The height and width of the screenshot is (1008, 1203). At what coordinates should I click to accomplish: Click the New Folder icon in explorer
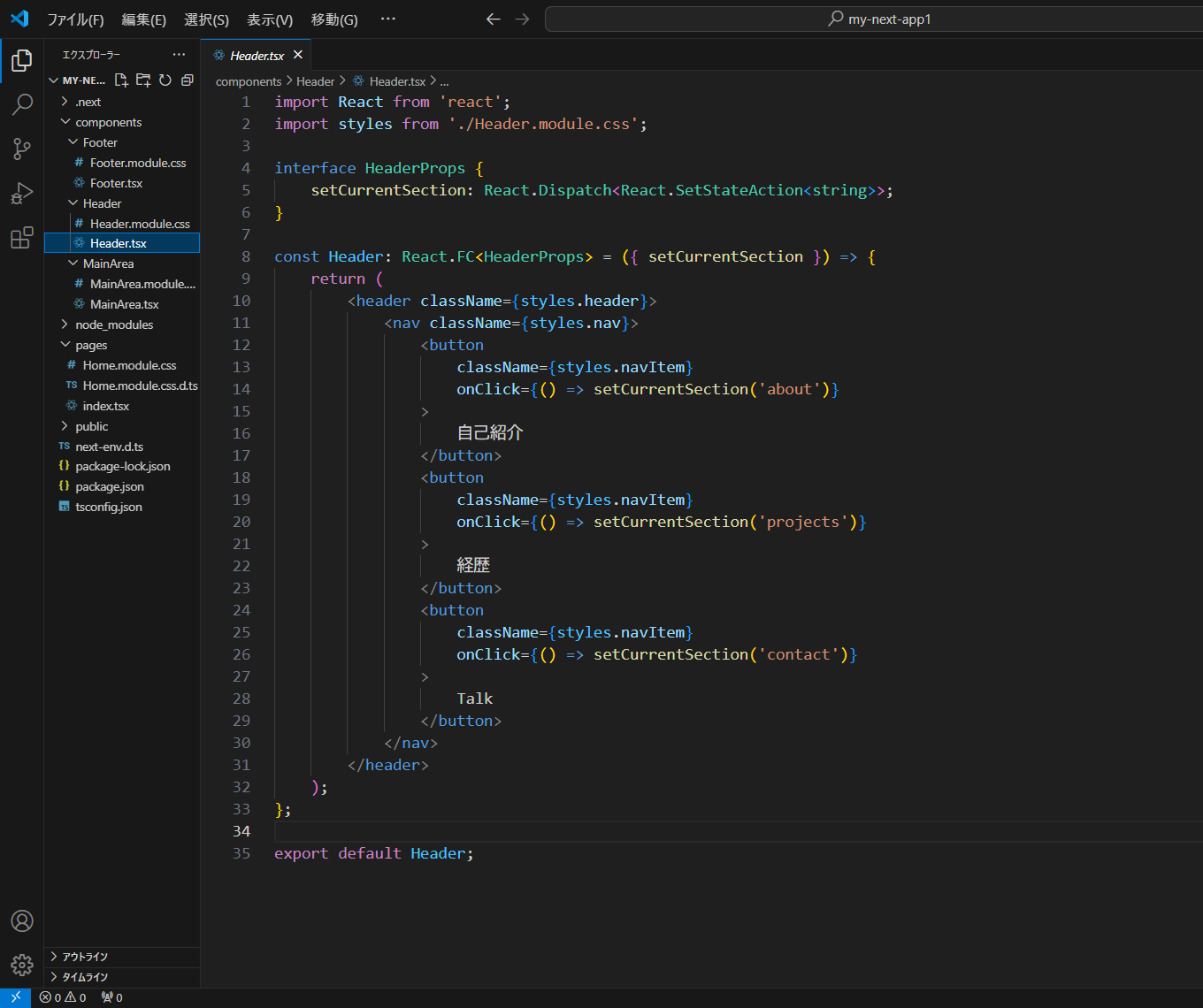[x=143, y=80]
